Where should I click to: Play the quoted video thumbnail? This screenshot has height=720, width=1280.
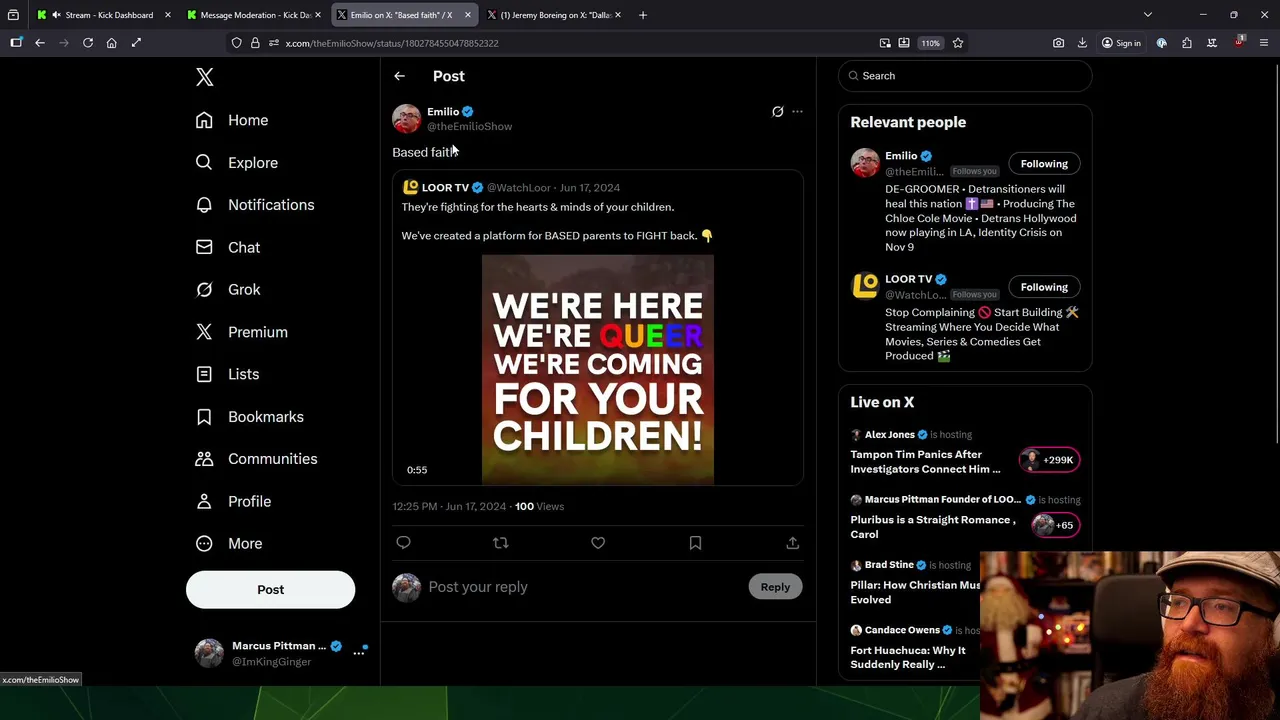click(598, 370)
